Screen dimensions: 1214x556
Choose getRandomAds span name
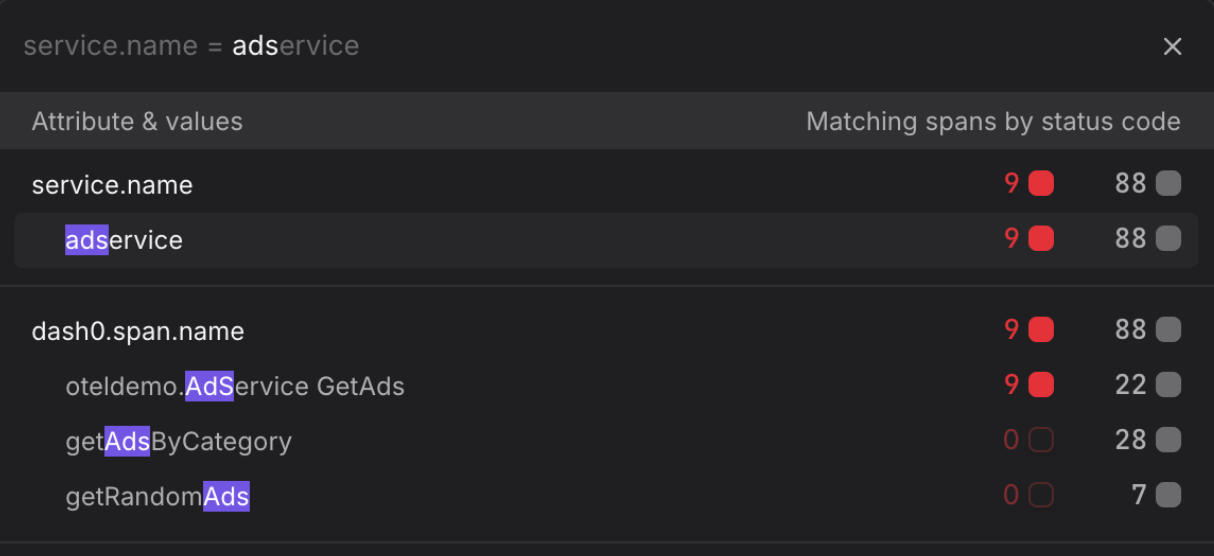[x=157, y=496]
